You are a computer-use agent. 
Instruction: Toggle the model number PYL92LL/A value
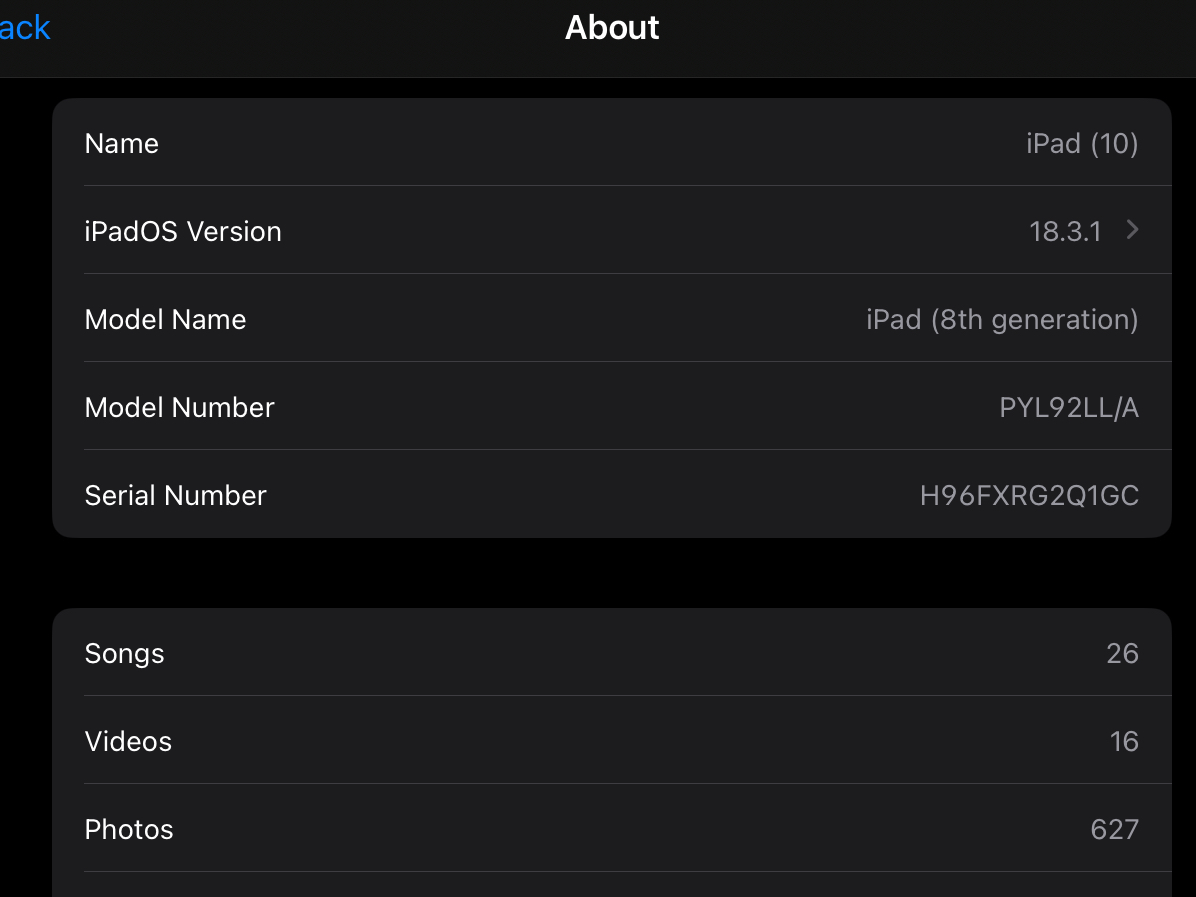click(1069, 407)
